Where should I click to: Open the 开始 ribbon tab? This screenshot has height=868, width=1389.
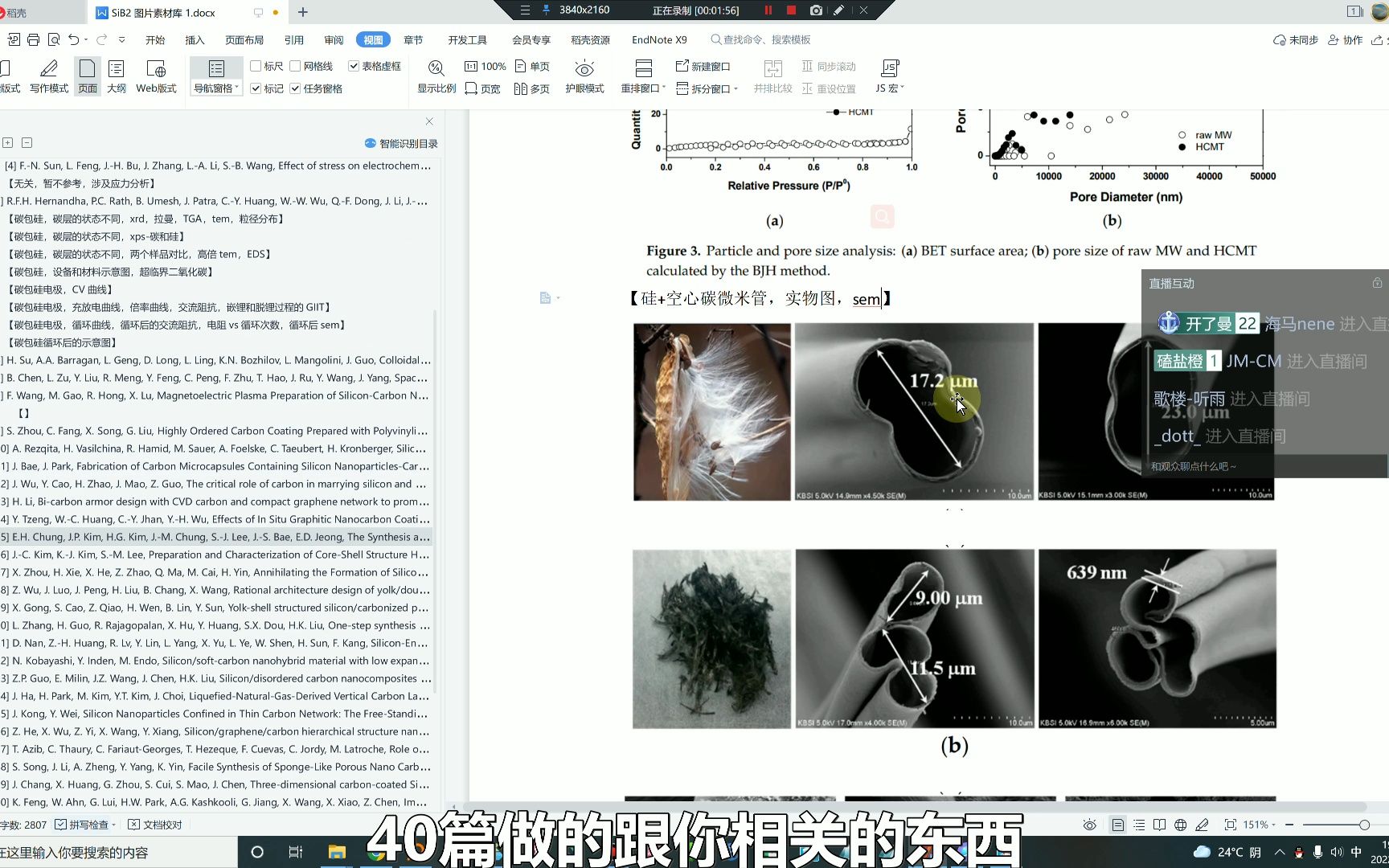tap(155, 39)
